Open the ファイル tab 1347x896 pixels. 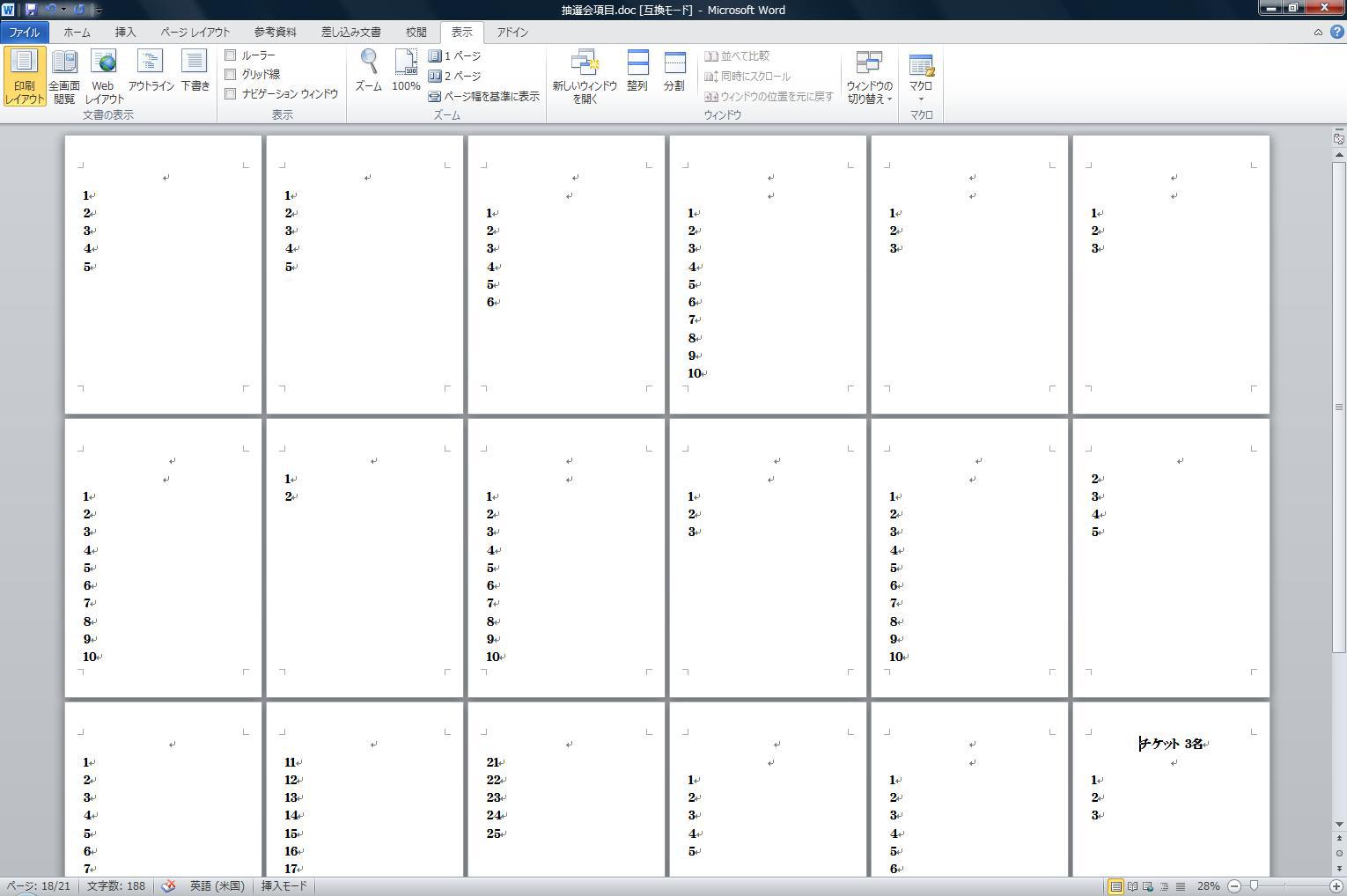(25, 32)
